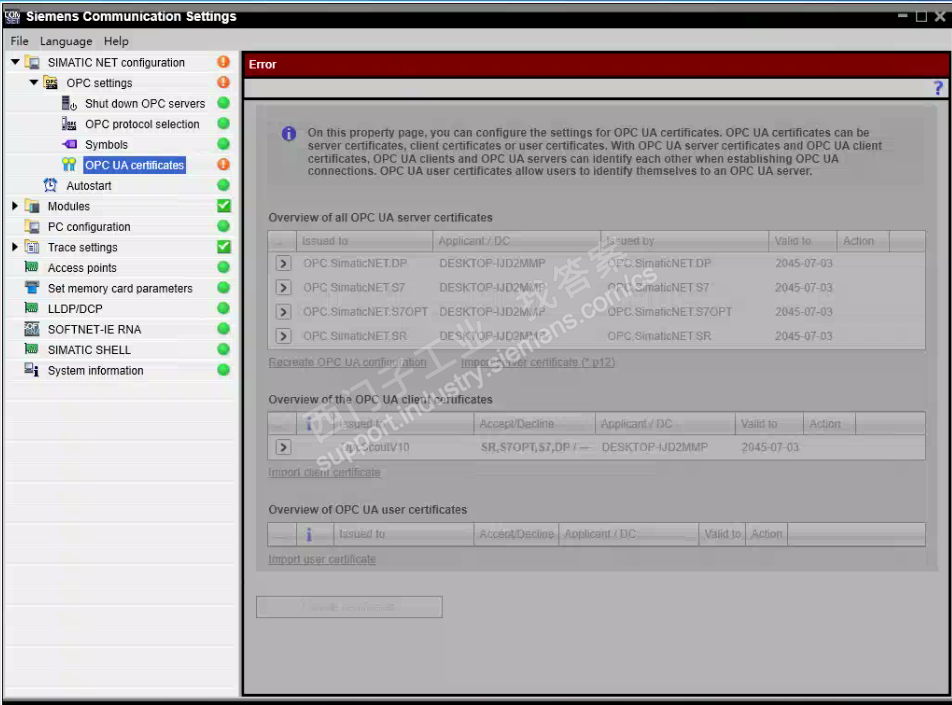The width and height of the screenshot is (952, 705).
Task: Click the green check status of Trace settings
Action: (223, 247)
